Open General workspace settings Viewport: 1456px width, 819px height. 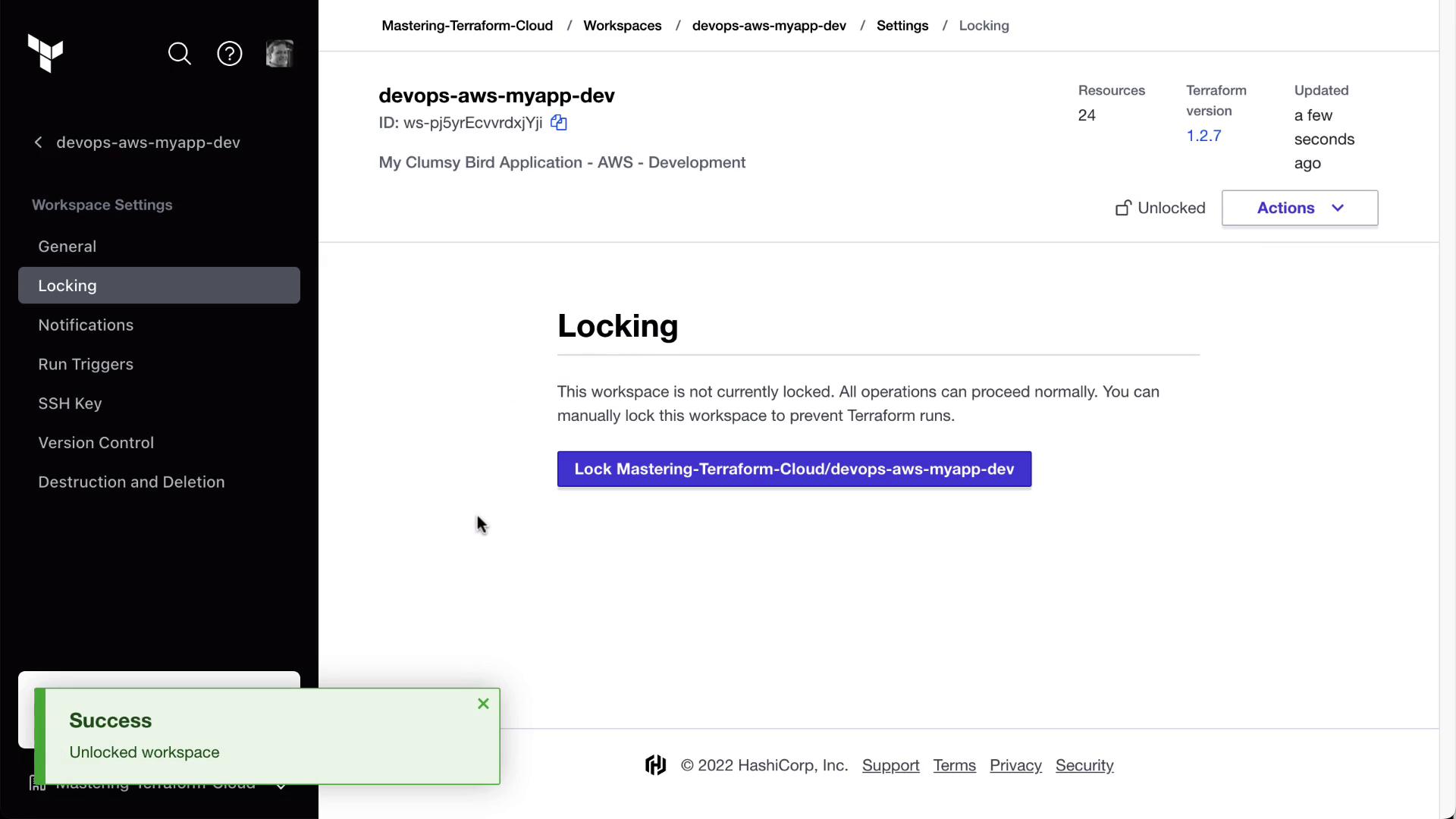[x=67, y=246]
